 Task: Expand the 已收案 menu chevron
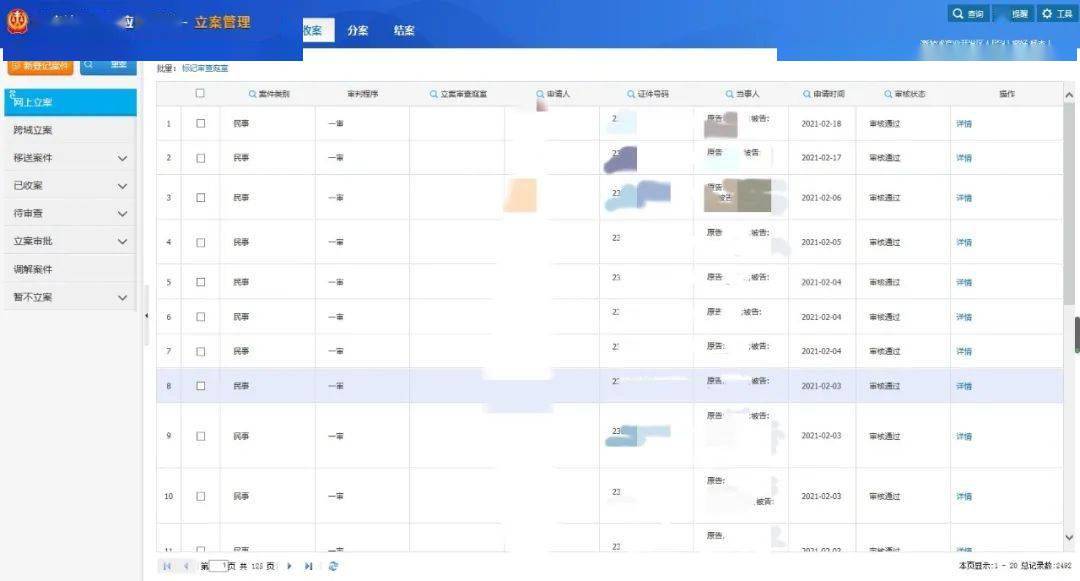(122, 186)
